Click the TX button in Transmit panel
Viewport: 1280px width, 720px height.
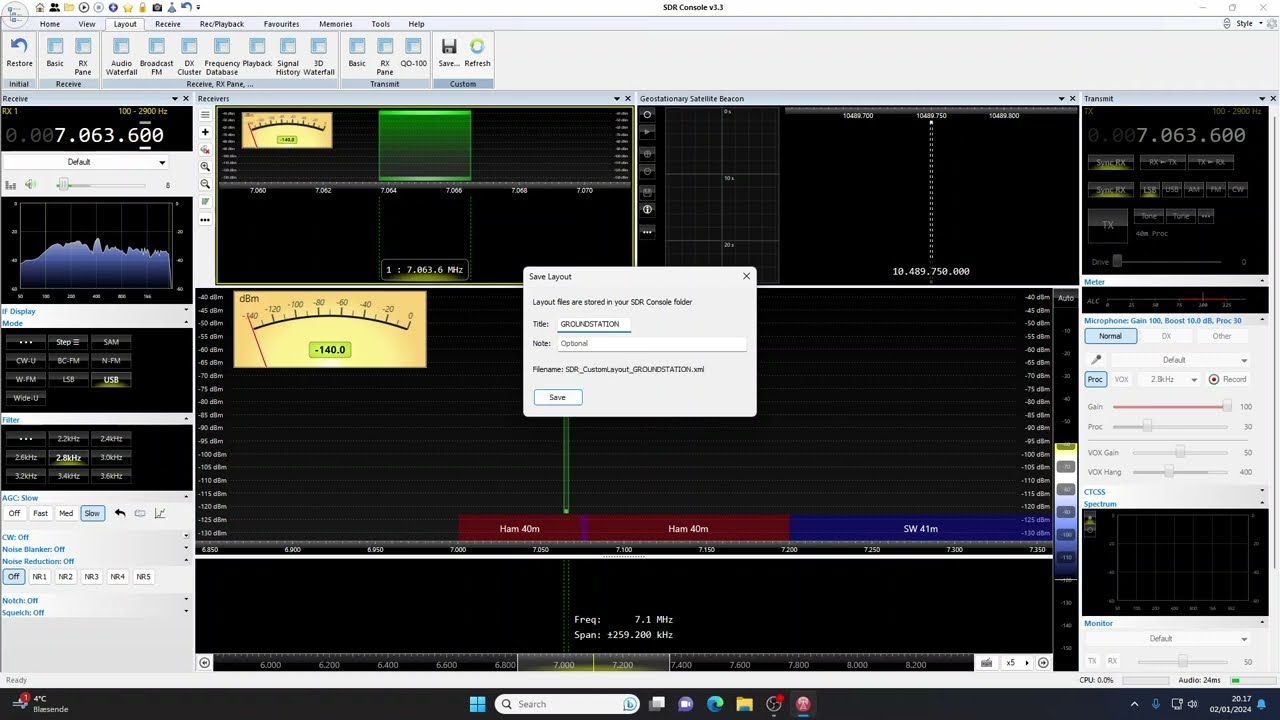(x=1108, y=225)
